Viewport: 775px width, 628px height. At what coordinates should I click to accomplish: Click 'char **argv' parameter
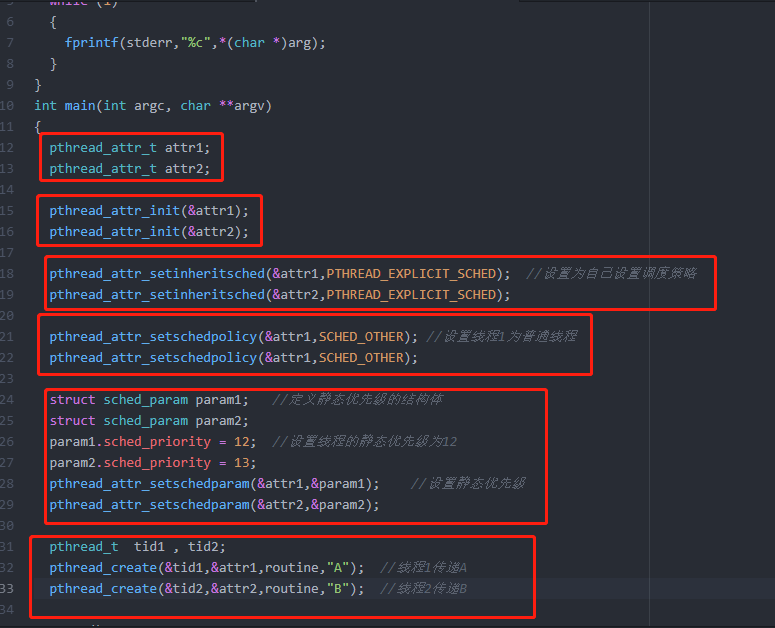[226, 106]
